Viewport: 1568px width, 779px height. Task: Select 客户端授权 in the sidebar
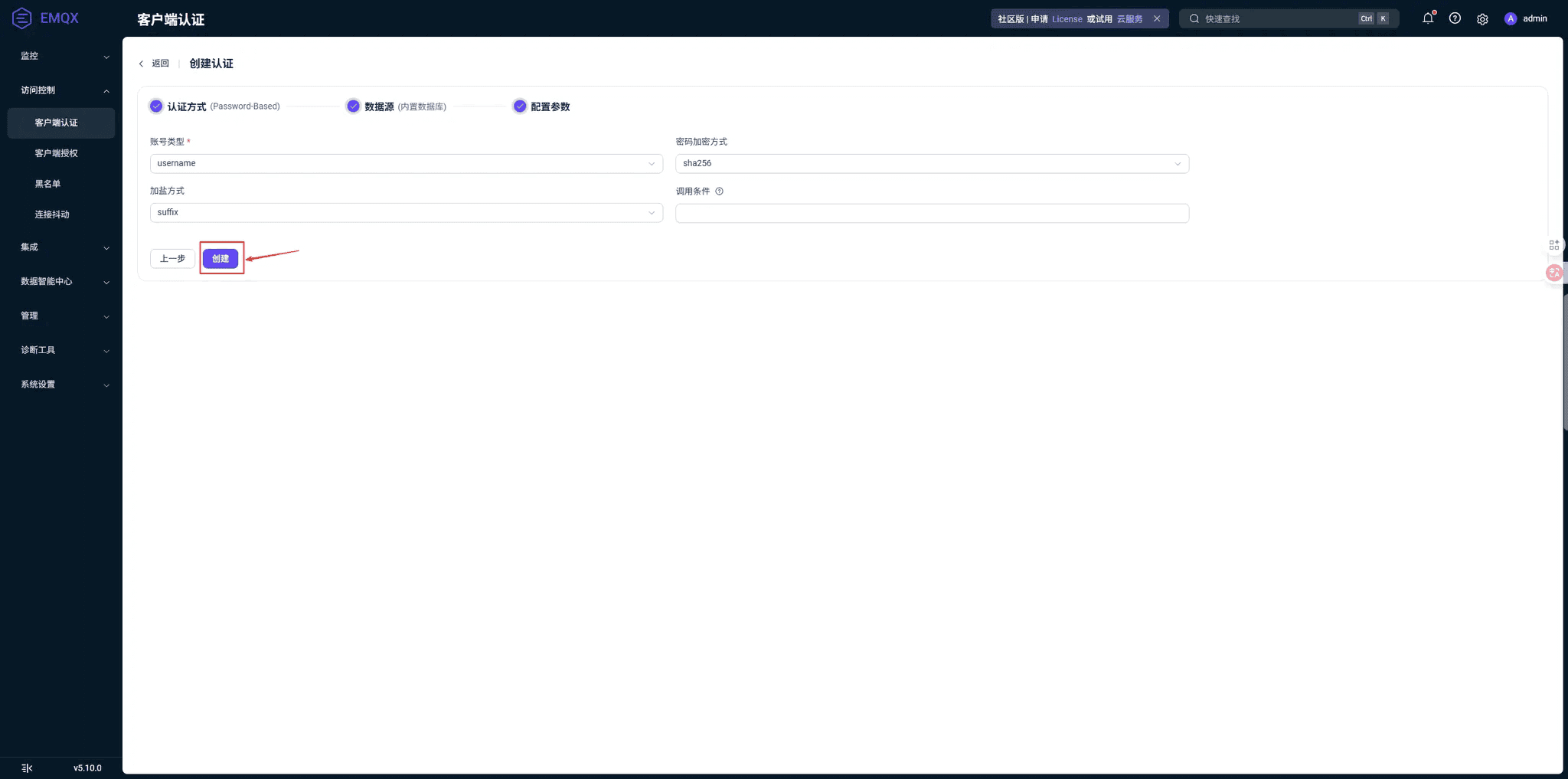tap(57, 153)
